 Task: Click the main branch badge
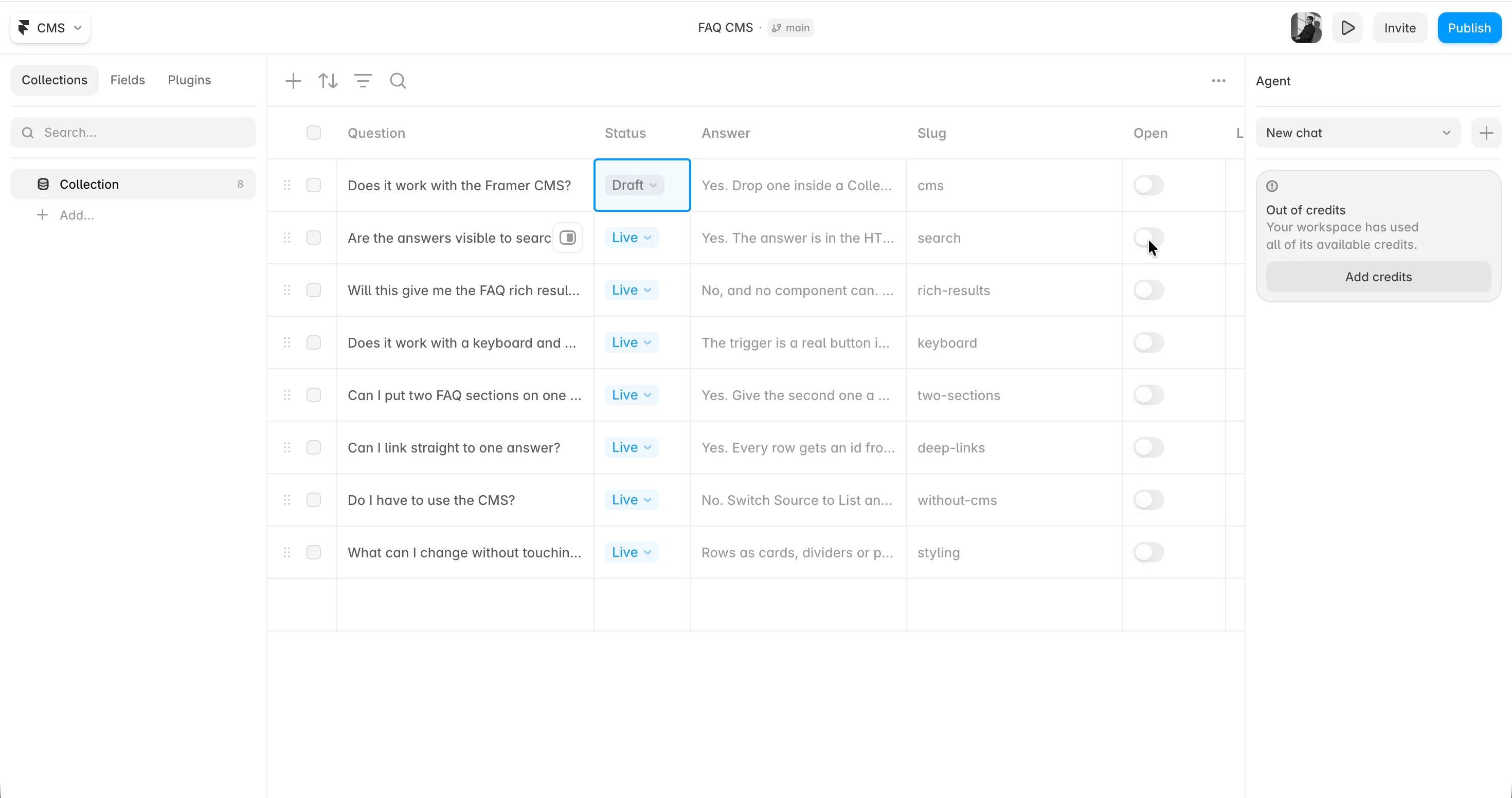pos(790,28)
